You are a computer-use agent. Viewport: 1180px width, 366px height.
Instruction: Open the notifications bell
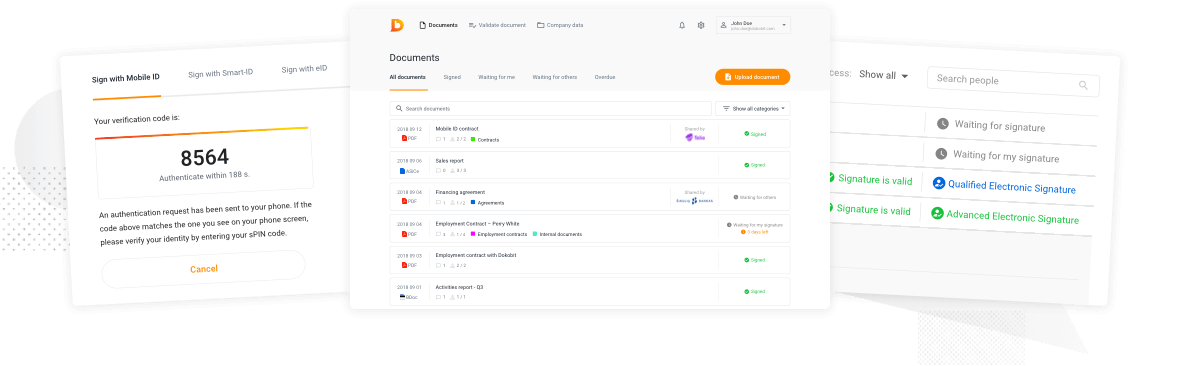682,25
